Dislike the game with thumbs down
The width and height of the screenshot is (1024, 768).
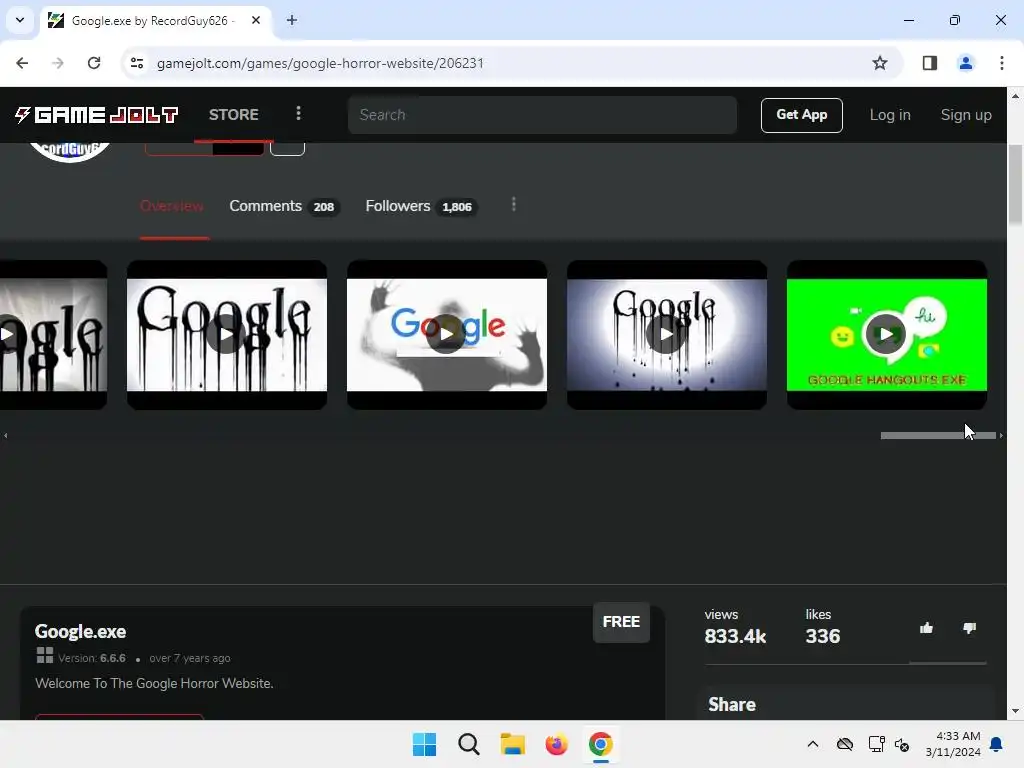(969, 628)
